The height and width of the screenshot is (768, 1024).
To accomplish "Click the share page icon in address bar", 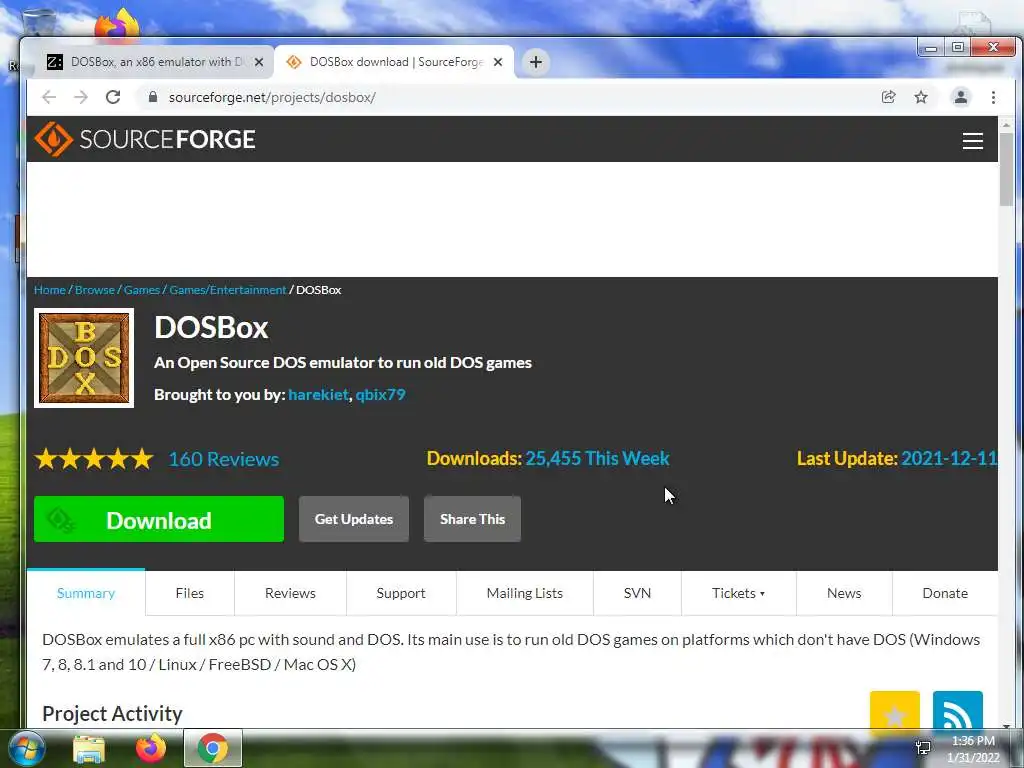I will point(888,97).
